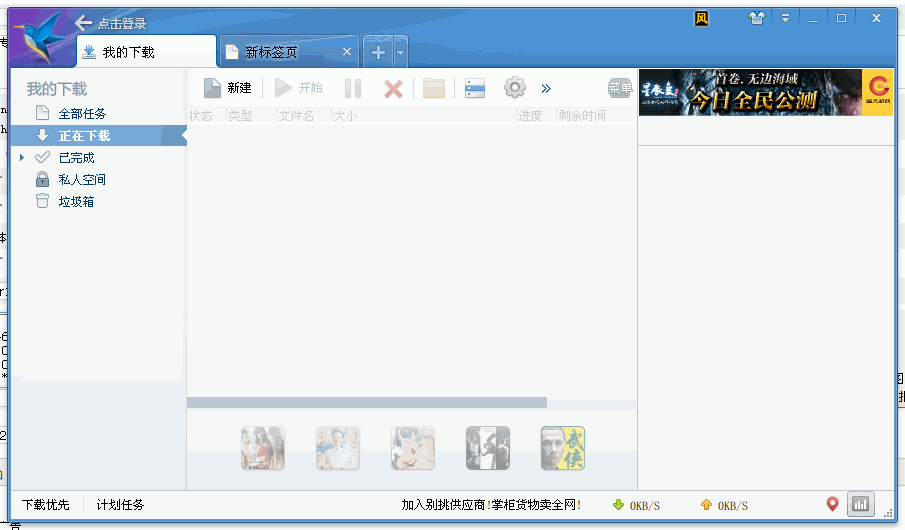Click the skin shirt icon in title bar
The height and width of the screenshot is (530, 905).
click(756, 18)
